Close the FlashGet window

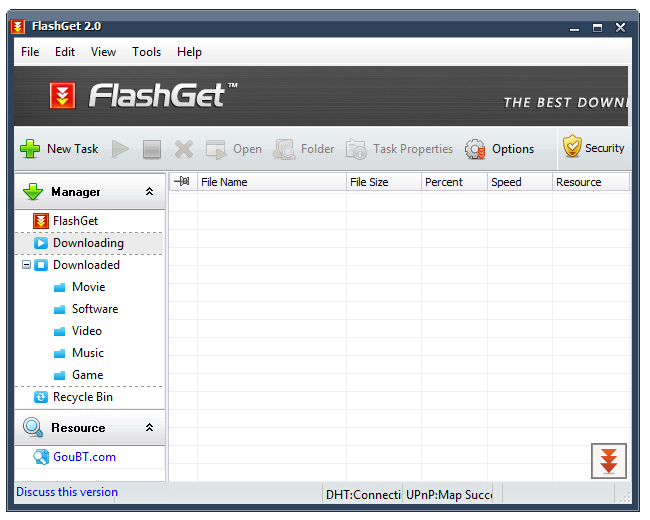620,27
